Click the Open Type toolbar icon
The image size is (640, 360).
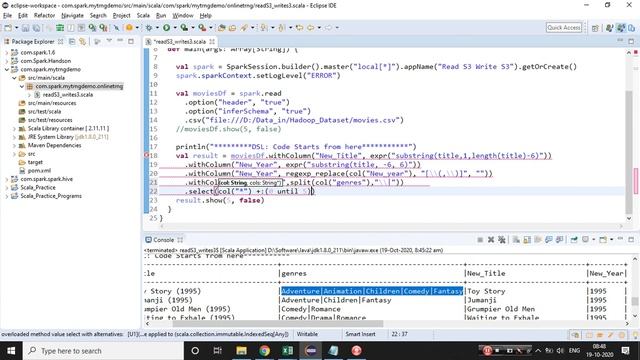coord(222,28)
